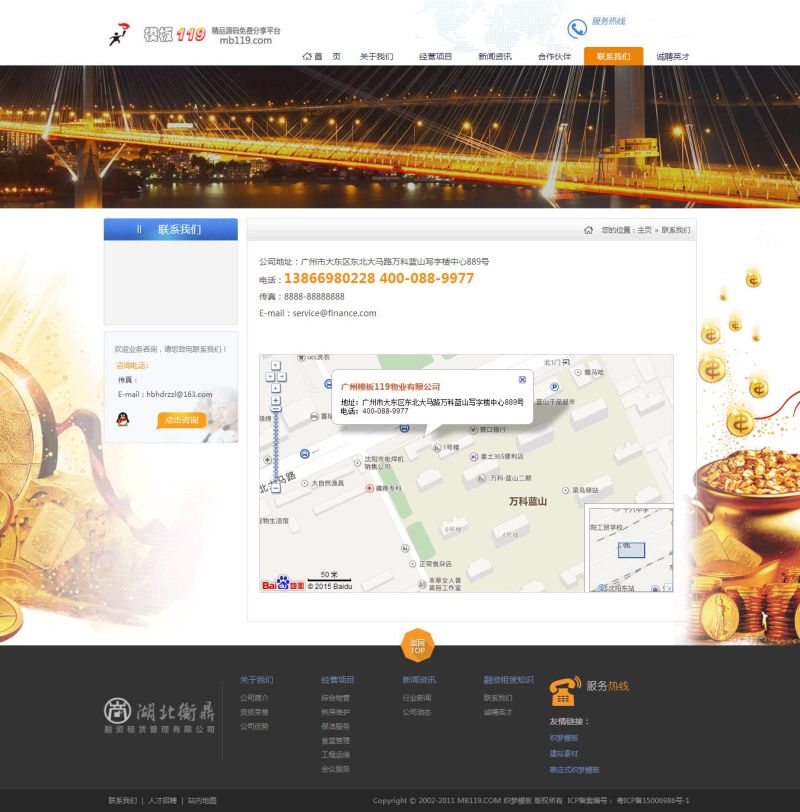Open the 诚聘英才 navigation tab

673,56
